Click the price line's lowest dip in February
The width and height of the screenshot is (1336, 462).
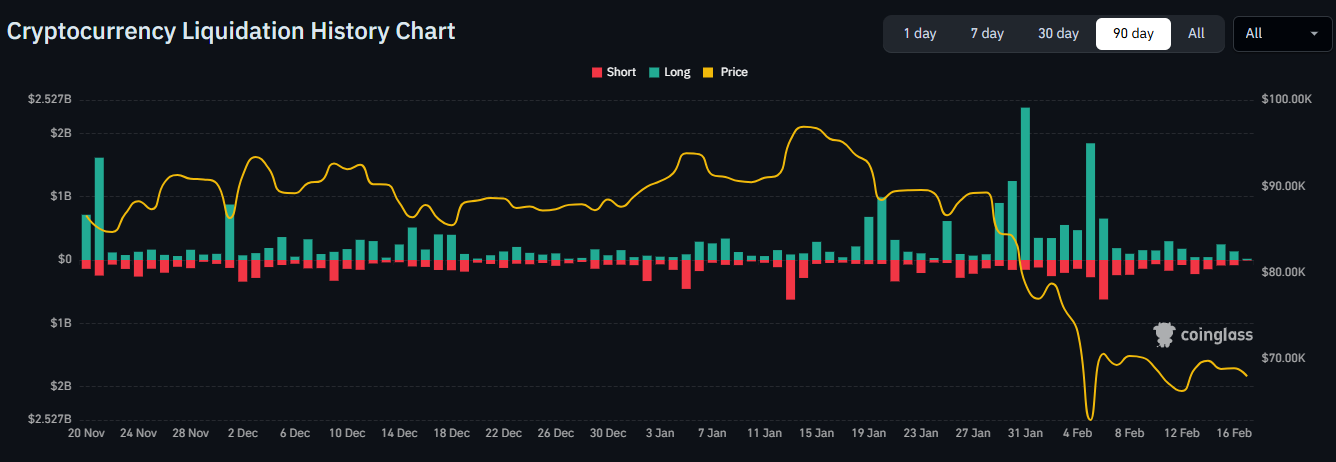(x=1089, y=418)
